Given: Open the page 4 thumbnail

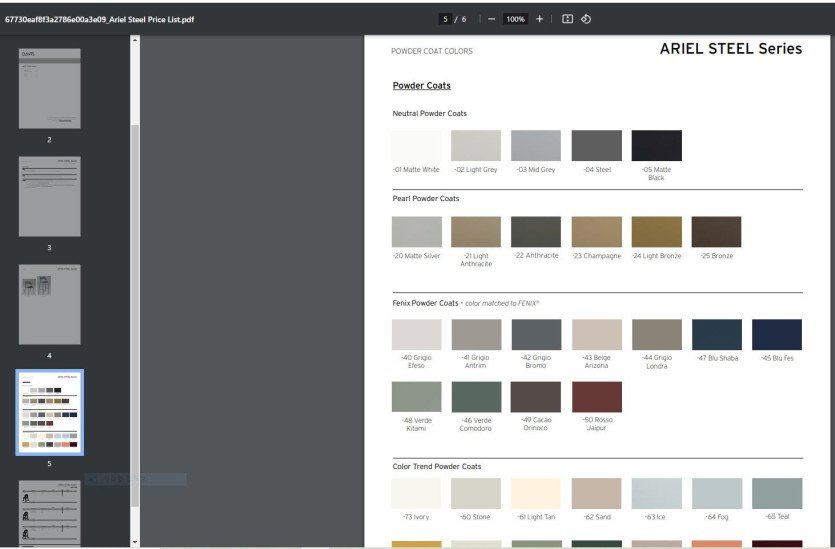Looking at the screenshot, I should tap(50, 305).
